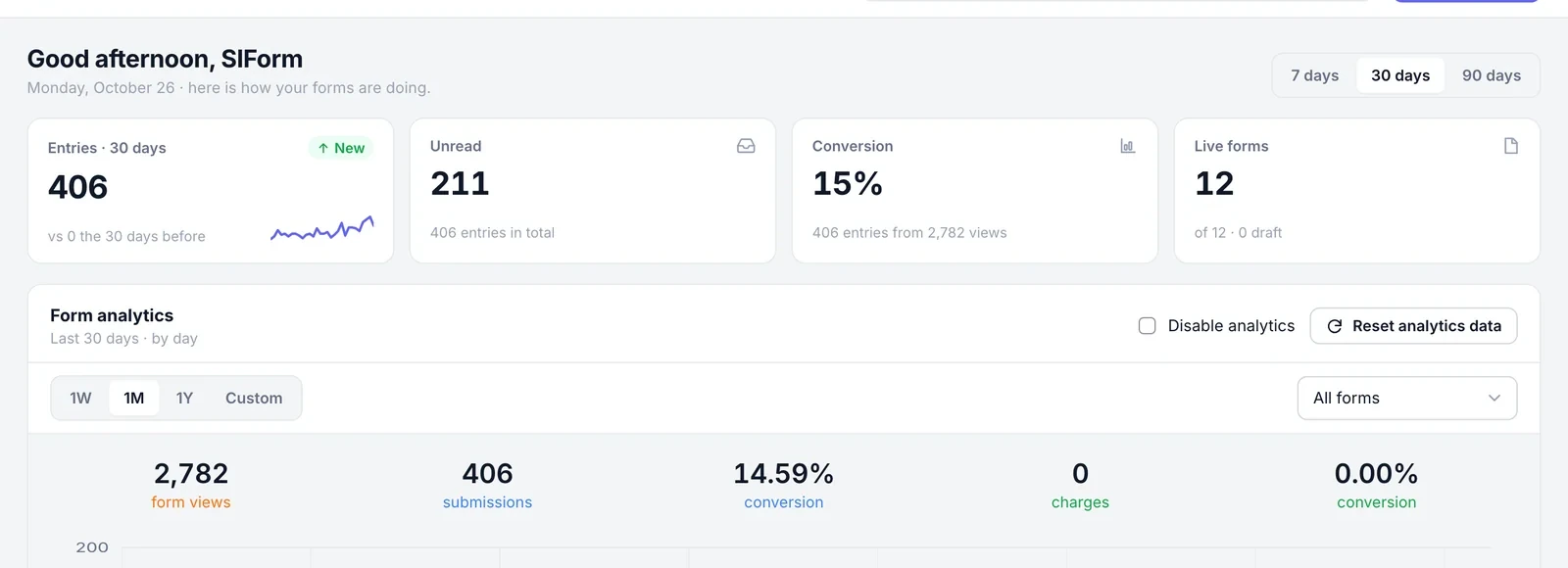Click the 2,782 form views stat
Image resolution: width=1568 pixels, height=568 pixels.
(x=191, y=486)
